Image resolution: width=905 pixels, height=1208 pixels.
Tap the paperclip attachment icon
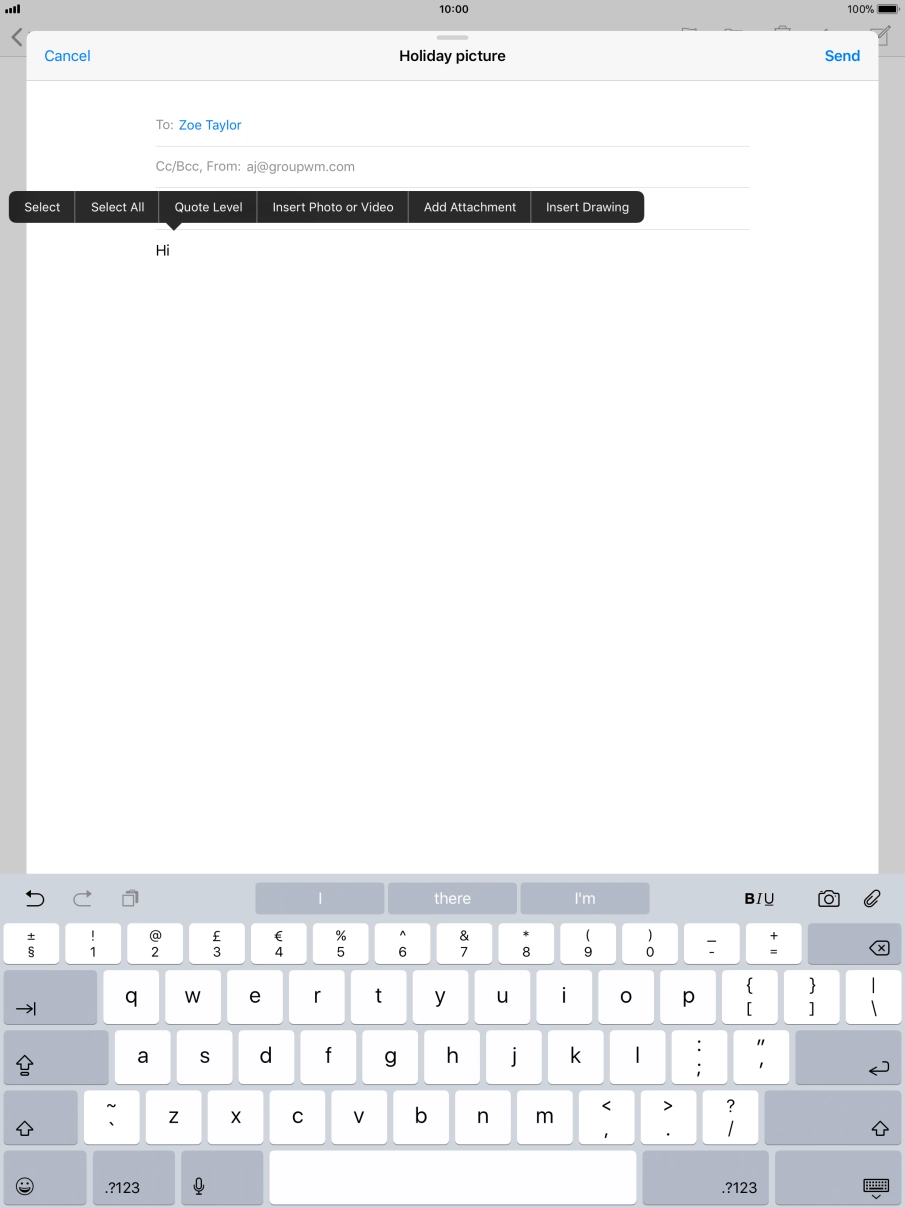pos(872,898)
